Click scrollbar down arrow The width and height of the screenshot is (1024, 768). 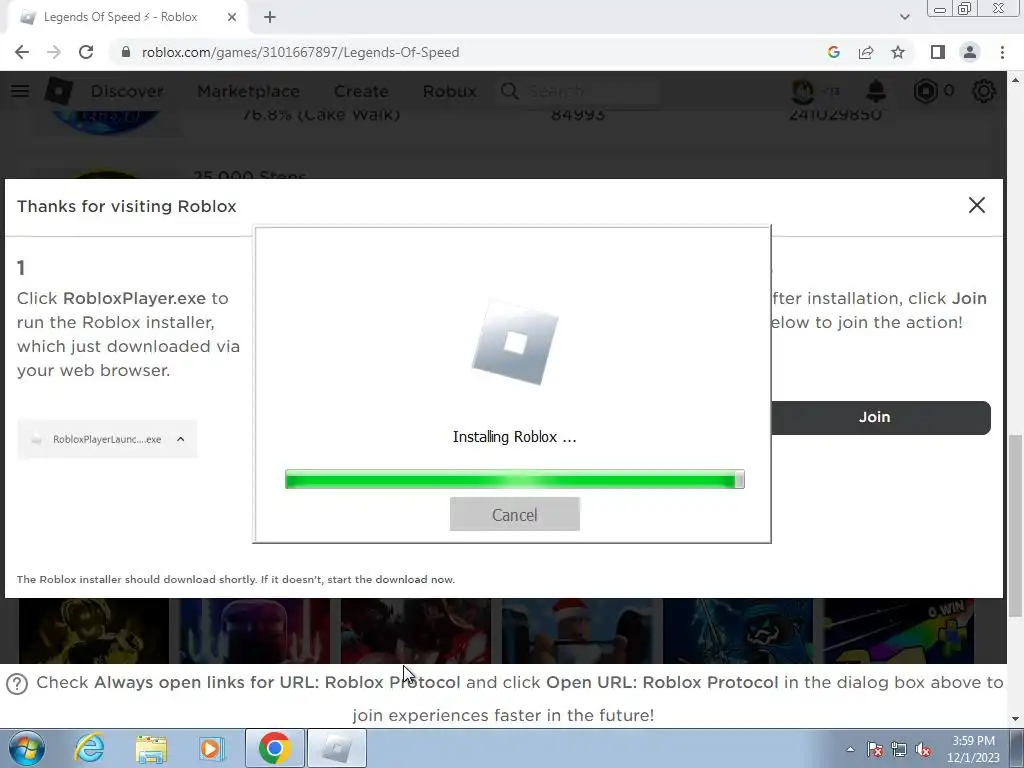(1015, 719)
